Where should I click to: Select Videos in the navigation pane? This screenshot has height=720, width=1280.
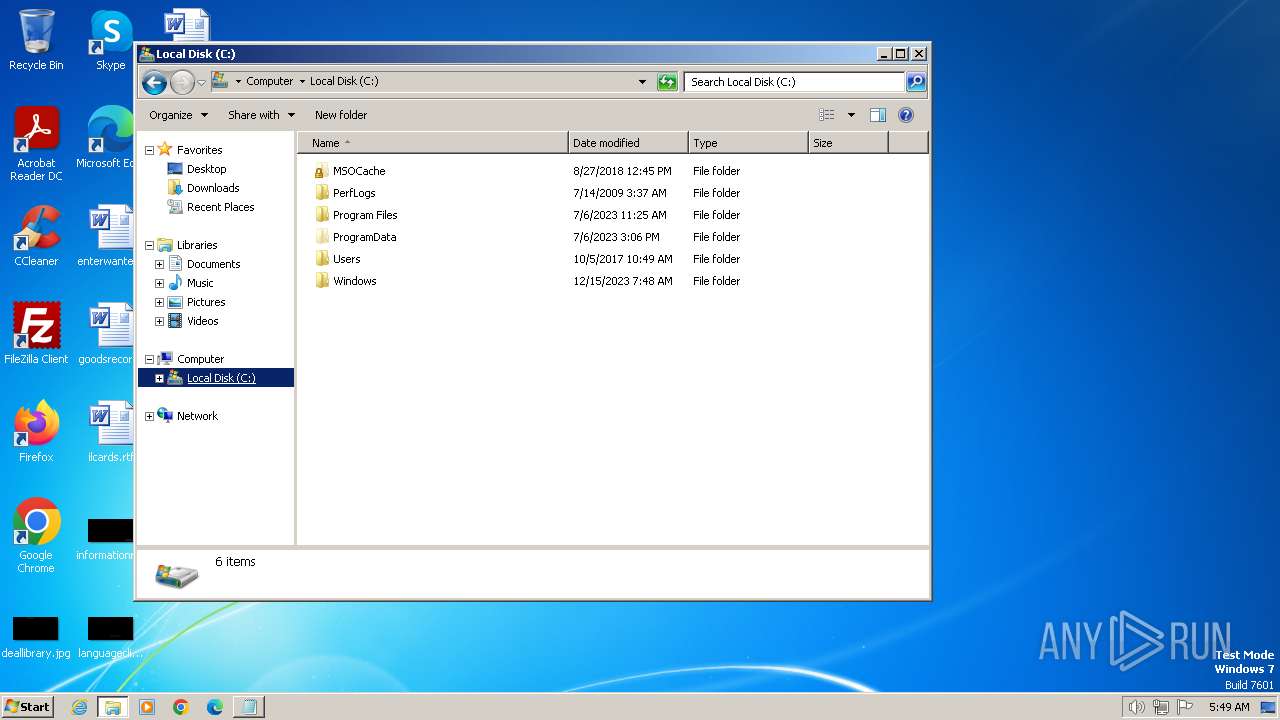[x=202, y=321]
